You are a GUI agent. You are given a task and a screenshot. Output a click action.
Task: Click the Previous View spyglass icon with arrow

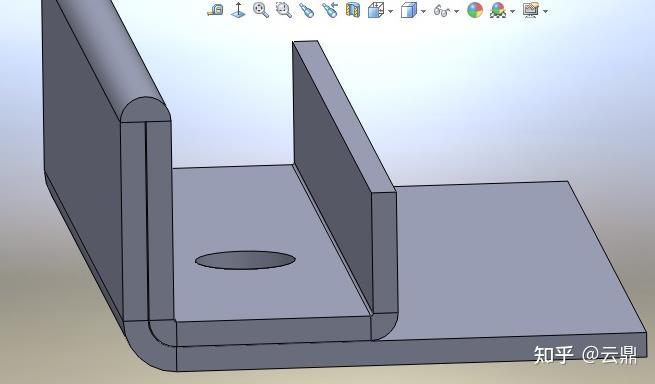(330, 10)
